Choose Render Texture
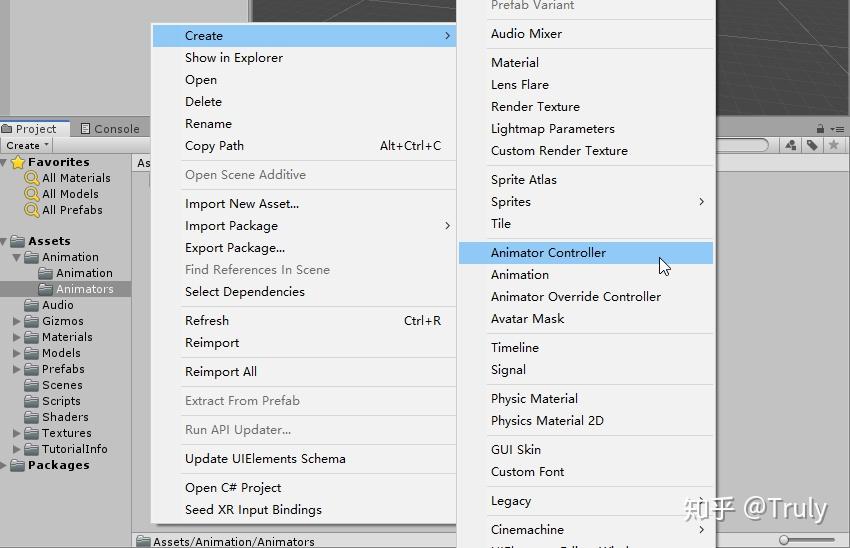The height and width of the screenshot is (548, 850). pyautogui.click(x=586, y=107)
